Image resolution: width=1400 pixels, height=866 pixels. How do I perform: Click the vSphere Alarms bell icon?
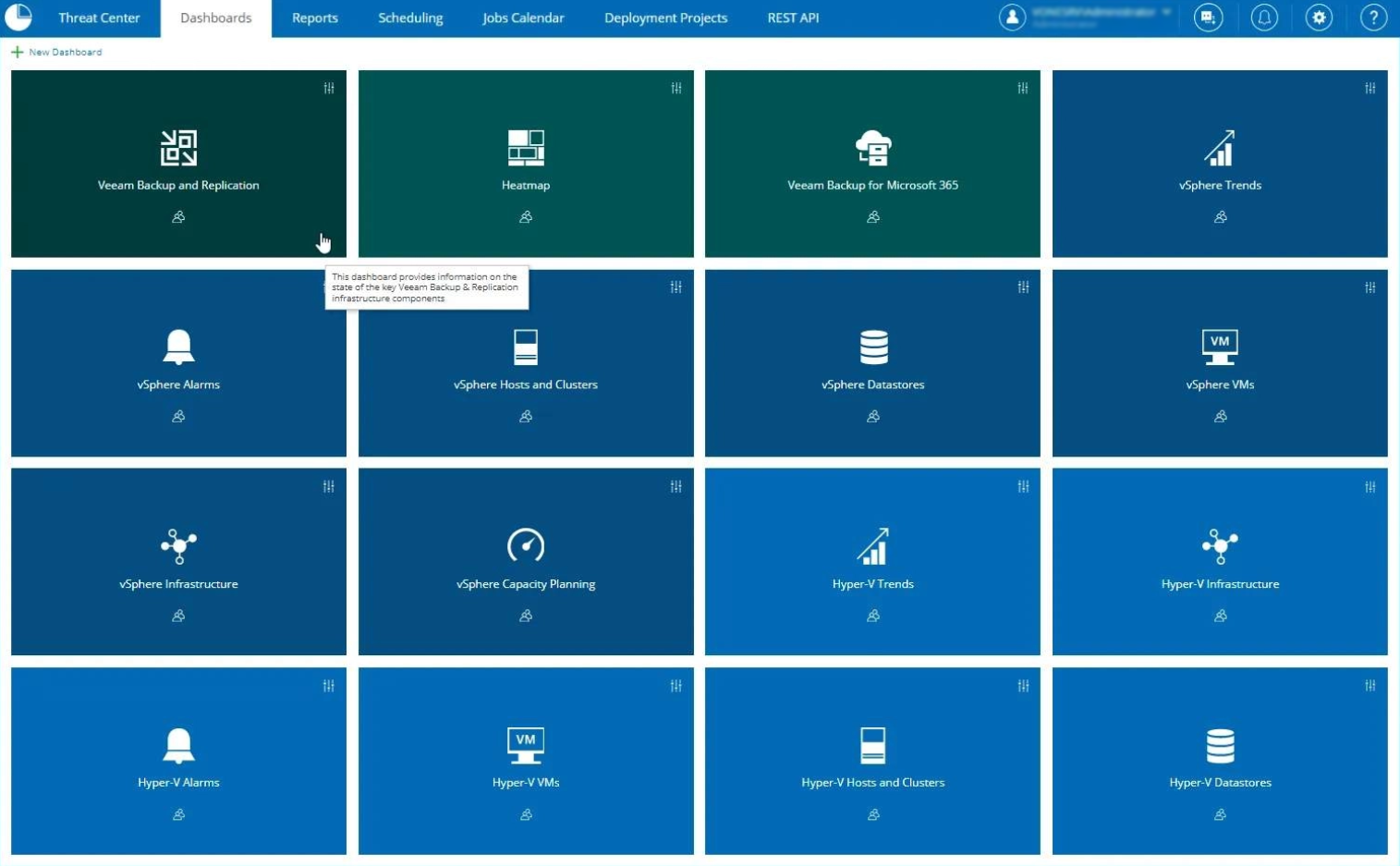[x=178, y=348]
